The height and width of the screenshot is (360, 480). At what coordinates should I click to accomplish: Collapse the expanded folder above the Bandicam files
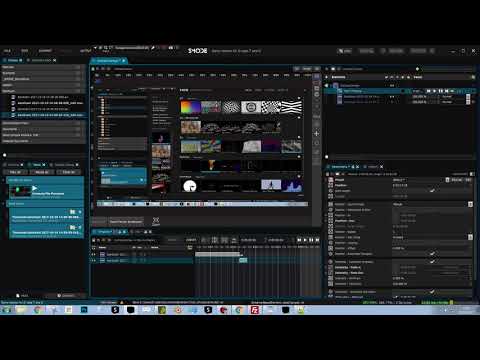(x=43, y=91)
